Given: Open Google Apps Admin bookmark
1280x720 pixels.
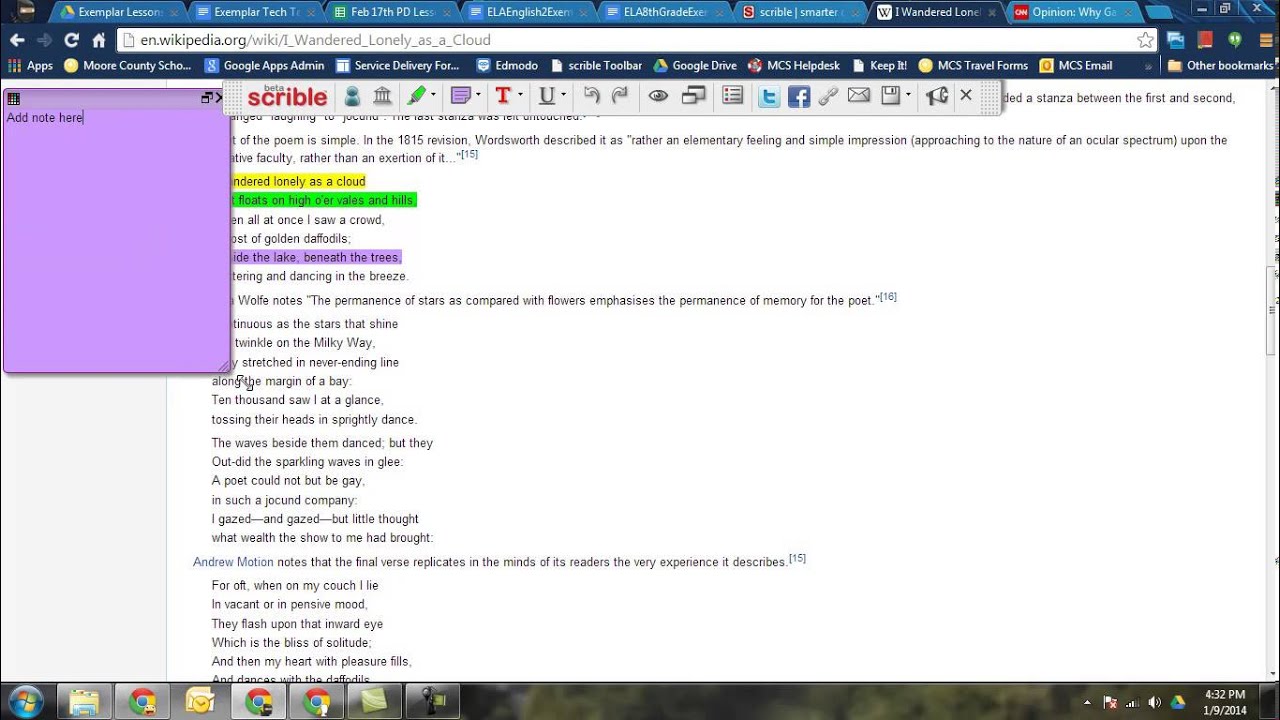Looking at the screenshot, I should coord(265,66).
